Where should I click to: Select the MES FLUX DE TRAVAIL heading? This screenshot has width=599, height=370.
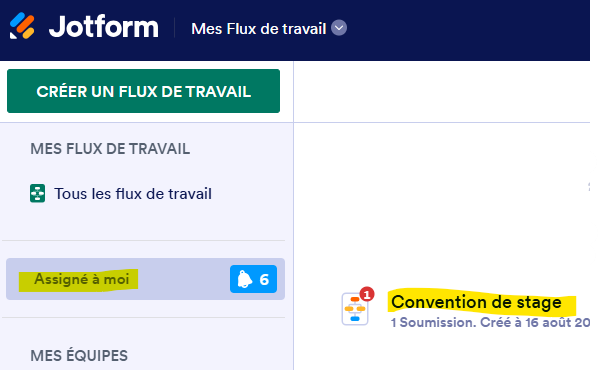110,149
